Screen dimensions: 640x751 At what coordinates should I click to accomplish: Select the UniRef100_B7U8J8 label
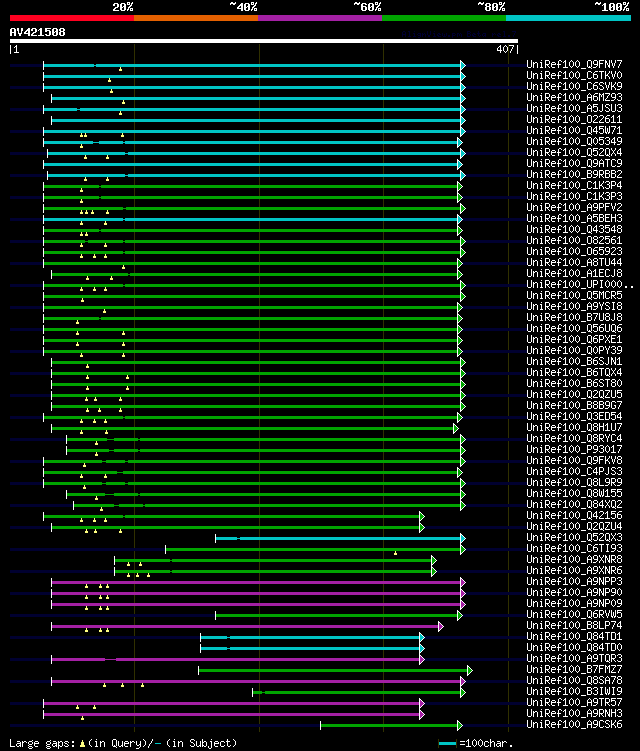coord(574,318)
